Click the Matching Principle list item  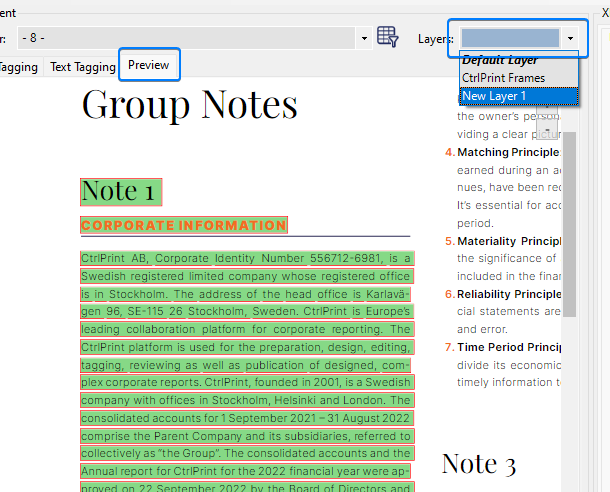507,153
